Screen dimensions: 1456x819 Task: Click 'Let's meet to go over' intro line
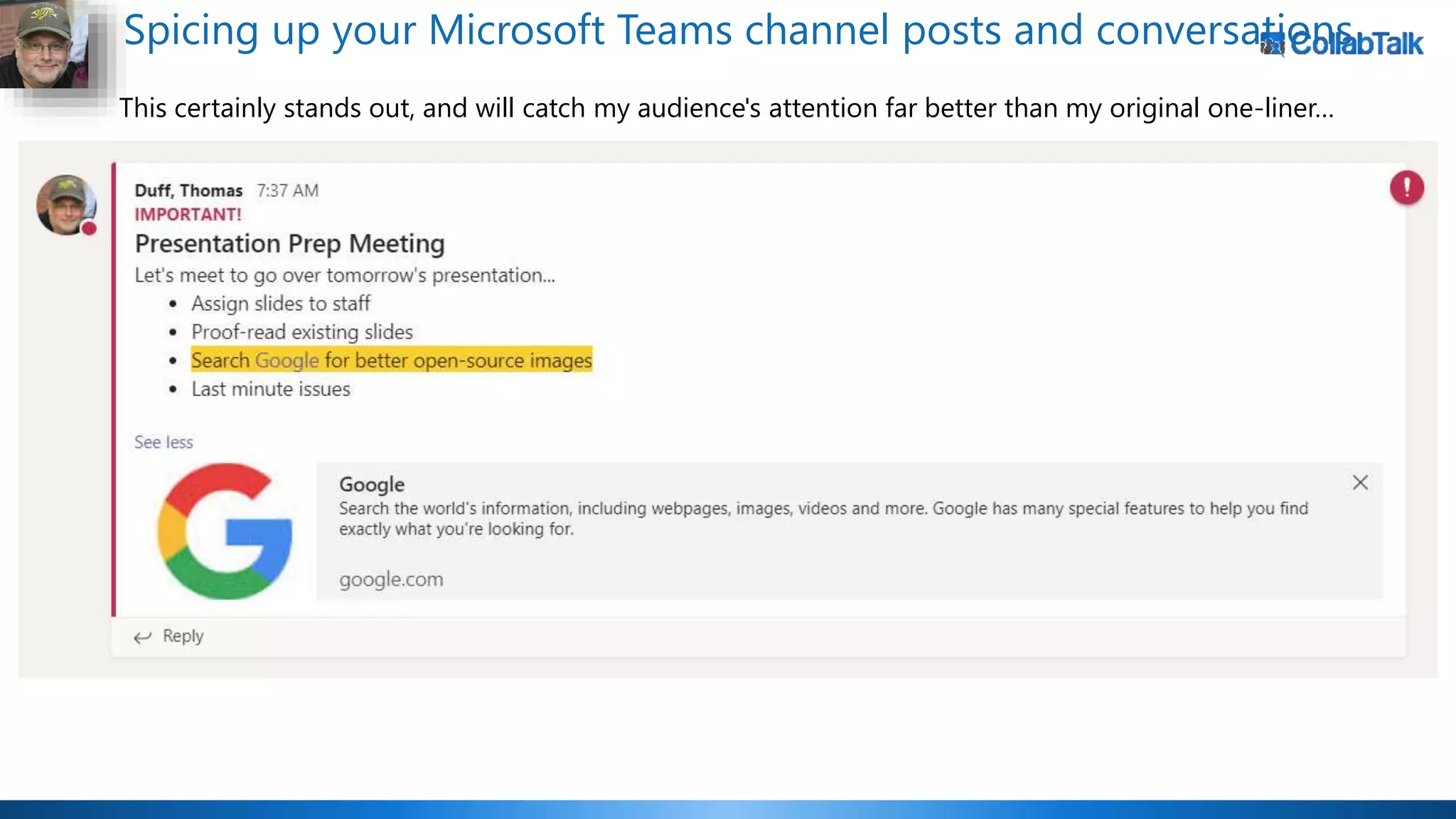345,275
